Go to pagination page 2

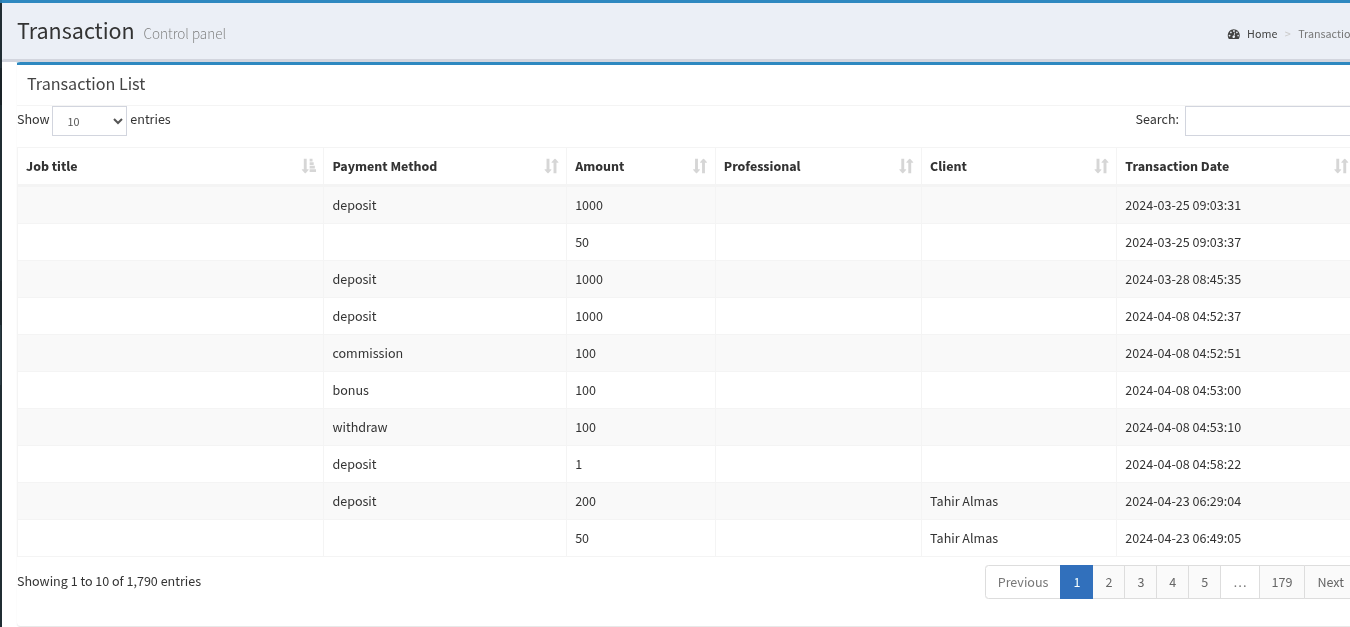(x=1108, y=582)
